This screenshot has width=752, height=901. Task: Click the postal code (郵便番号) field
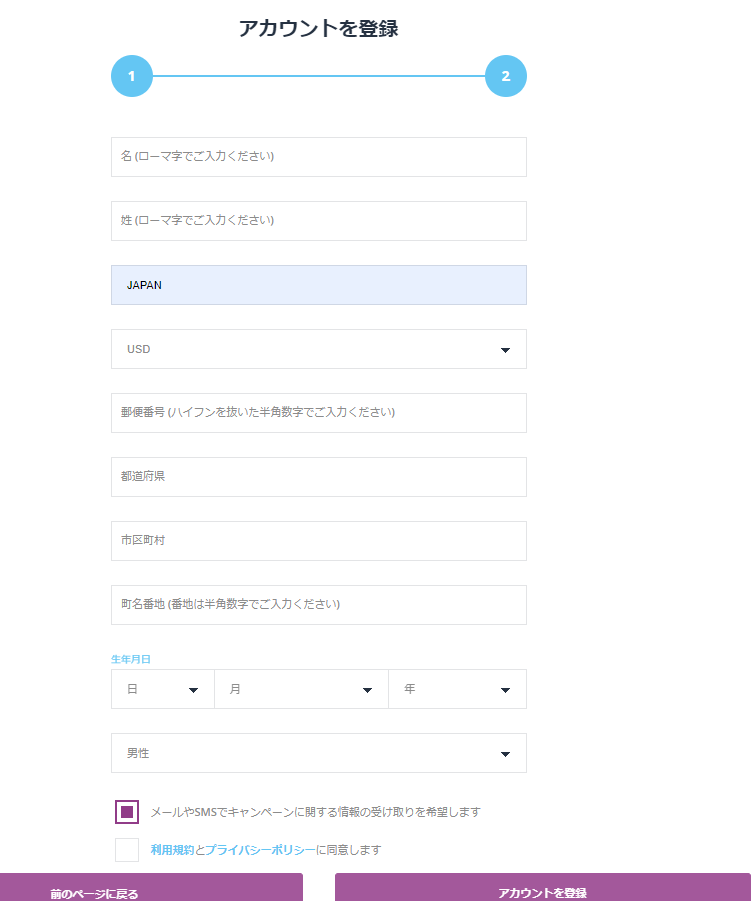click(x=318, y=413)
